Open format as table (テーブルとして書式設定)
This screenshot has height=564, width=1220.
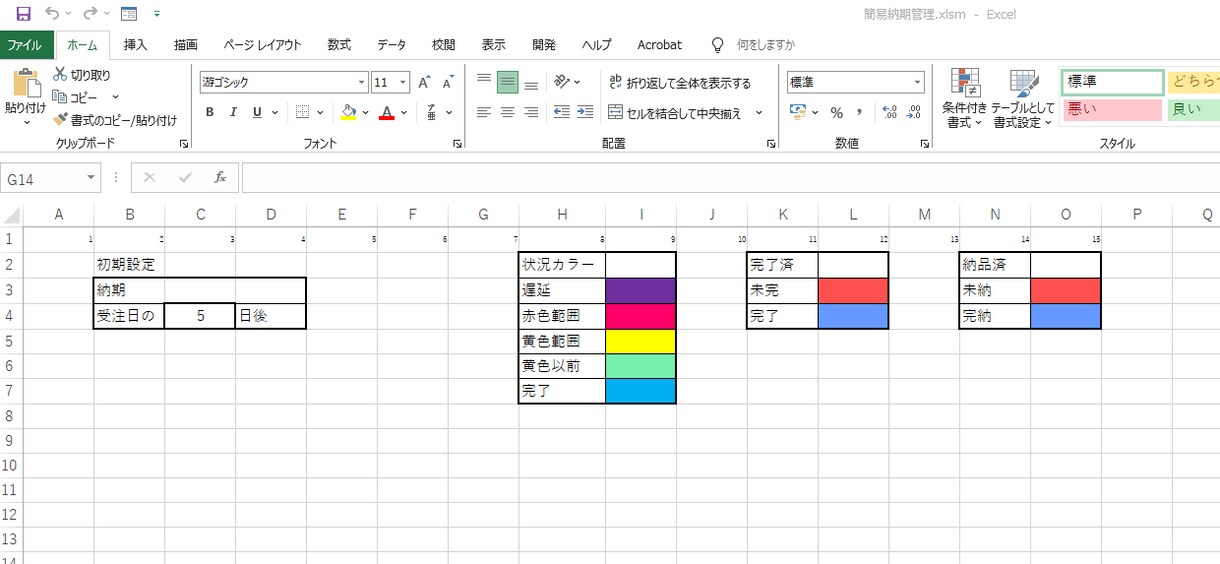[1022, 99]
